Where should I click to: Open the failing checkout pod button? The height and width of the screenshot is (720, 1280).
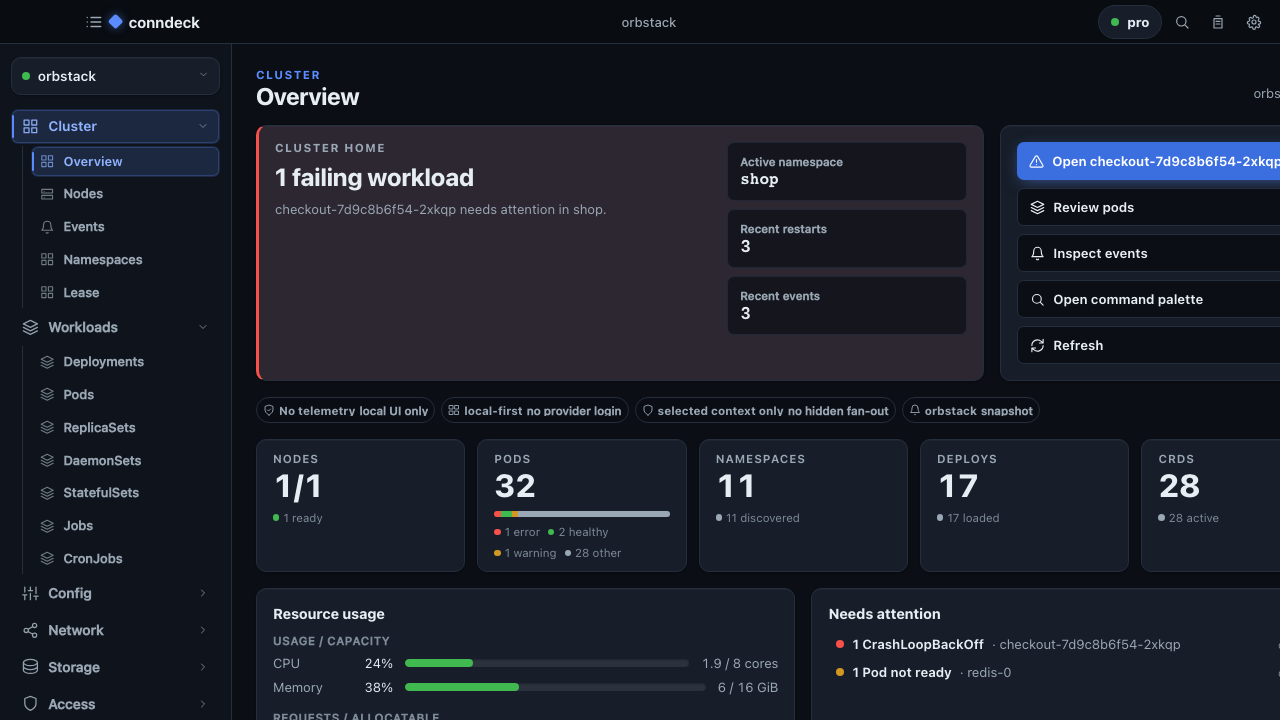[1148, 161]
